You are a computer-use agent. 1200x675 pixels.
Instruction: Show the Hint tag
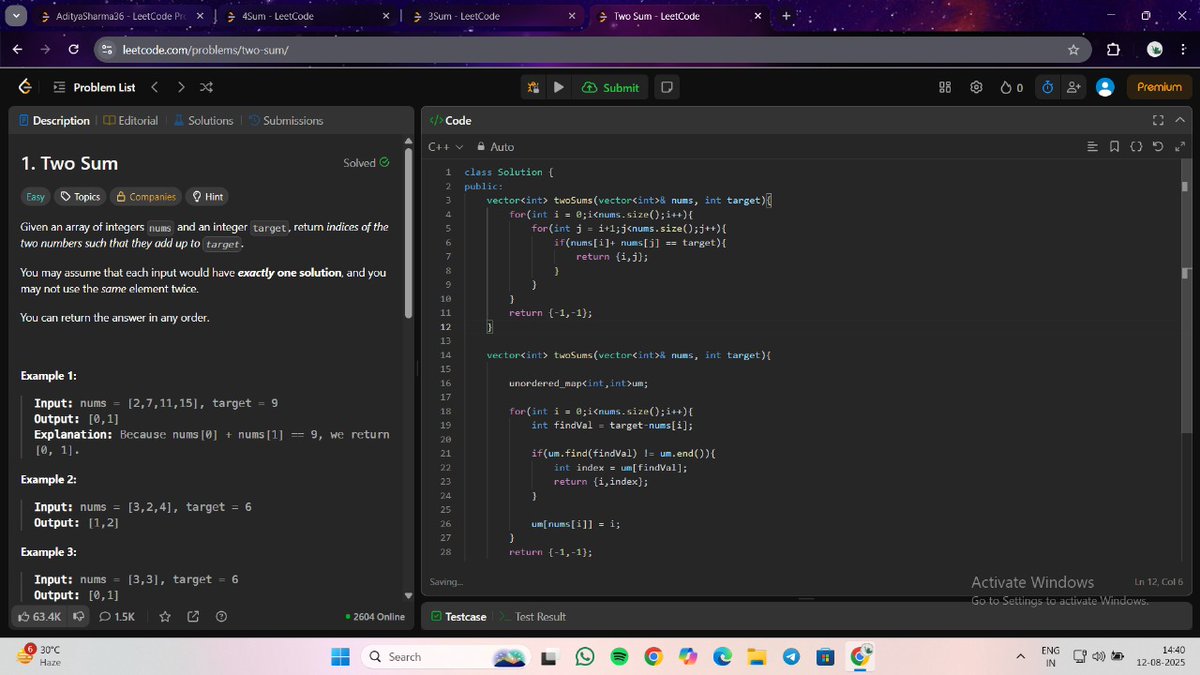click(x=207, y=197)
